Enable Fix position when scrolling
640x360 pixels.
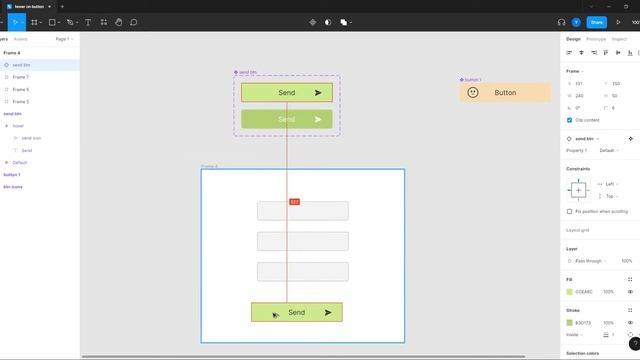click(x=569, y=211)
